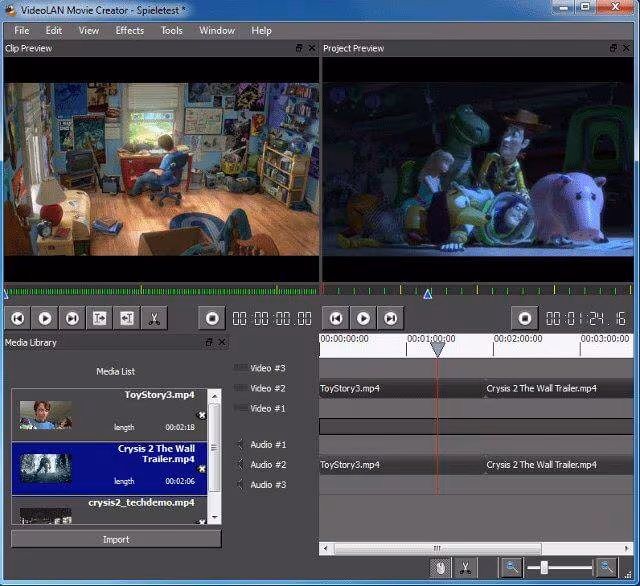This screenshot has height=586, width=640.
Task: Click the Clip Preview scissors cut button
Action: coord(154,318)
